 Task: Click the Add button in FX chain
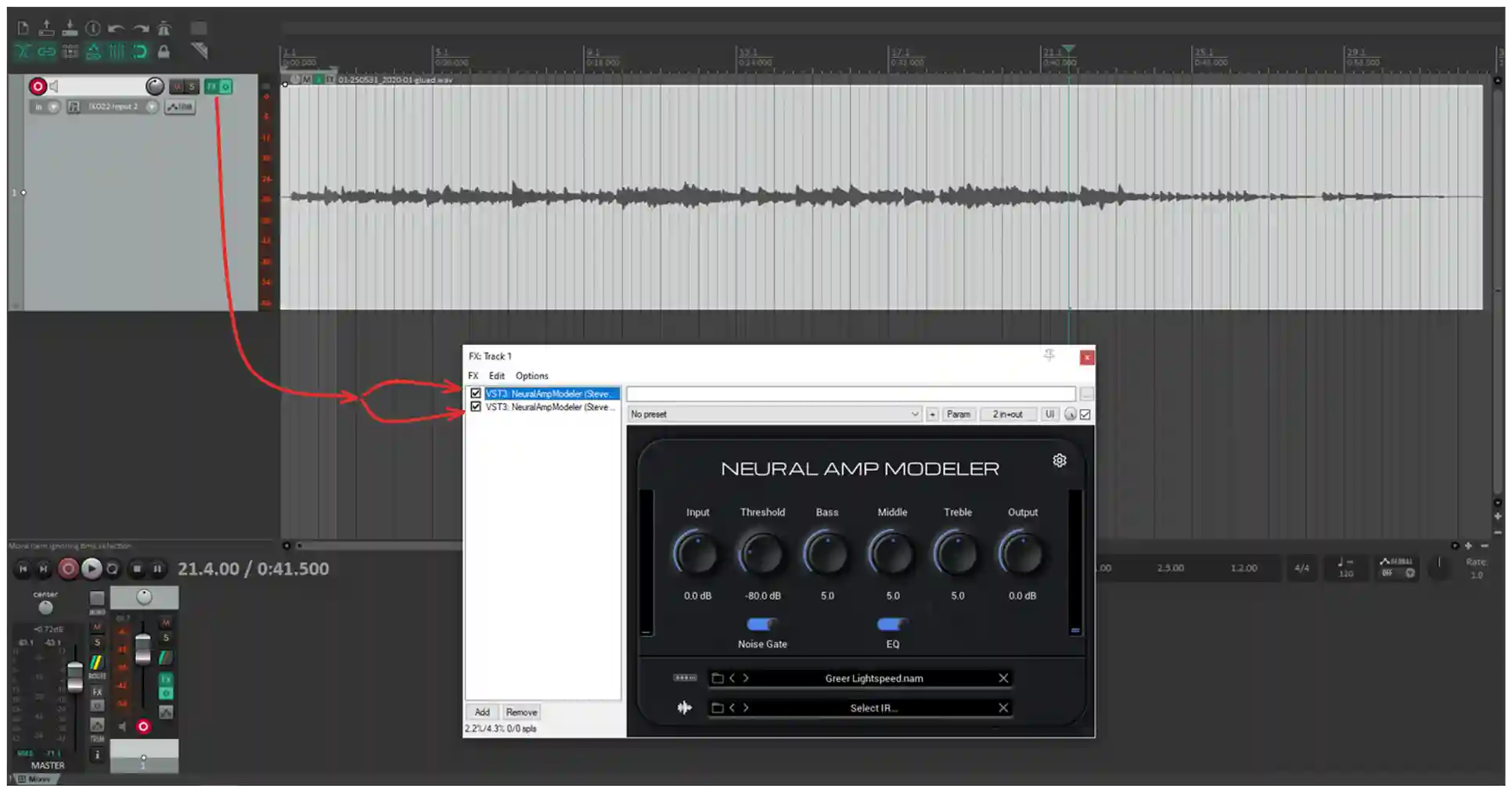click(482, 712)
